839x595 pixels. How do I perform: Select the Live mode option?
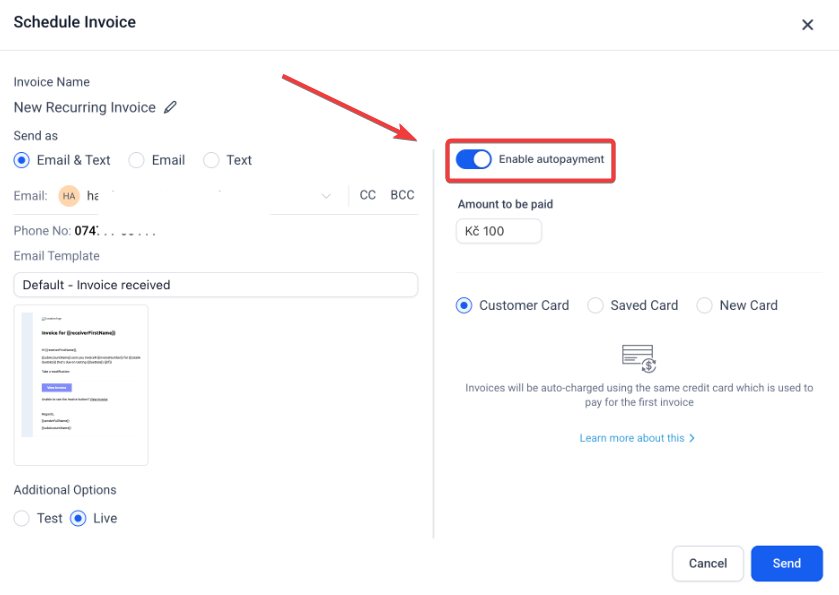click(78, 518)
